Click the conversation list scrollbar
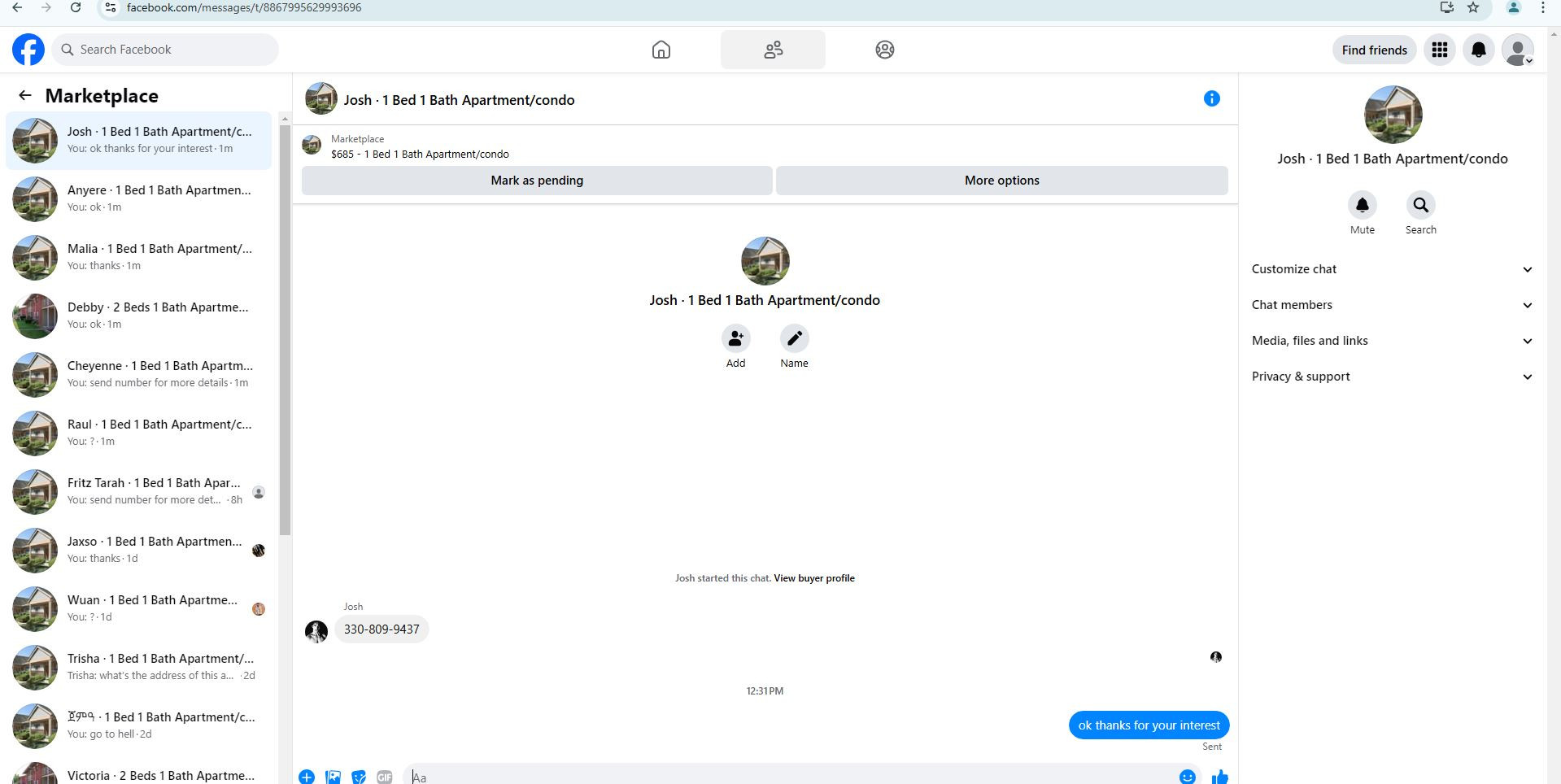 tap(285, 329)
